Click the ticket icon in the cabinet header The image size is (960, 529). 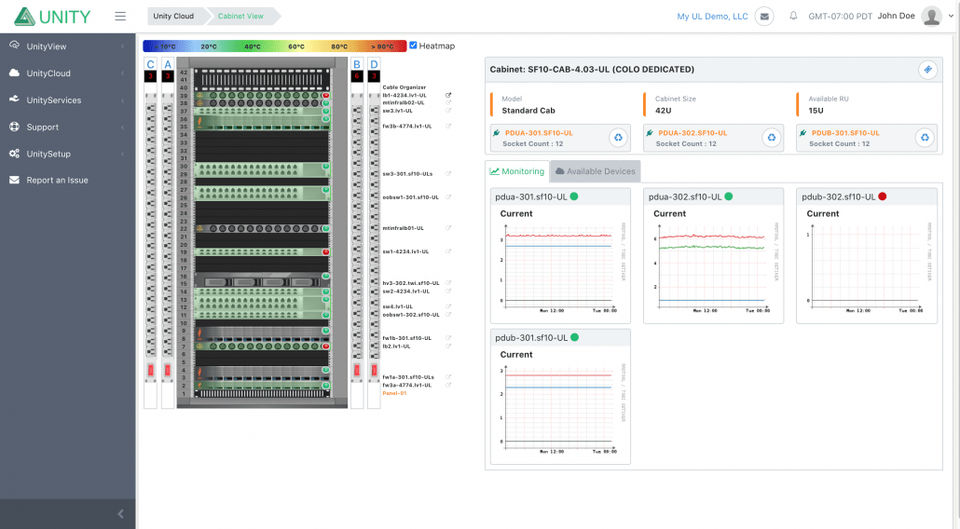click(927, 69)
